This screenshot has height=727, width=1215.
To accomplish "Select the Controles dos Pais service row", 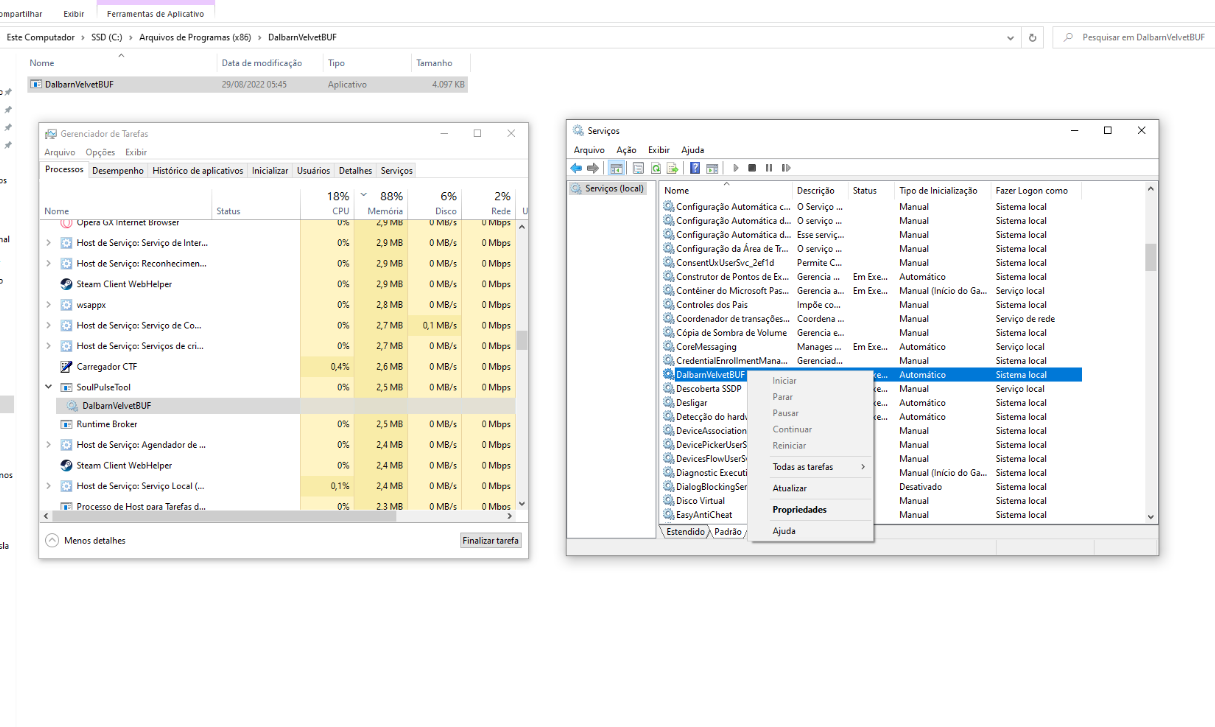I will pos(872,305).
